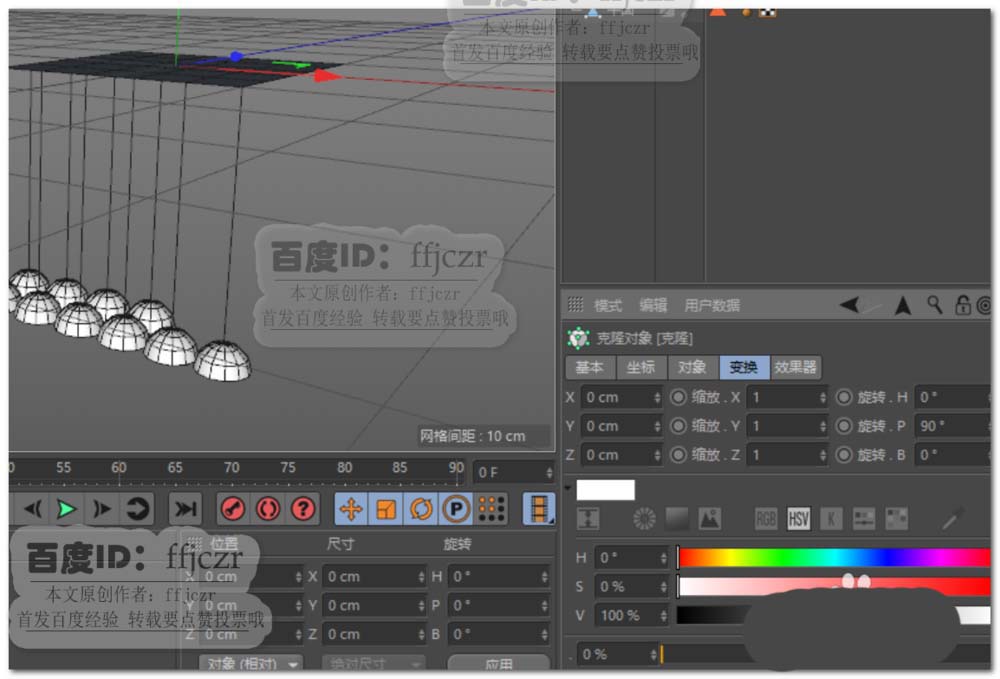
Task: Go to previous keyframe in transport controls
Action: [x=32, y=509]
